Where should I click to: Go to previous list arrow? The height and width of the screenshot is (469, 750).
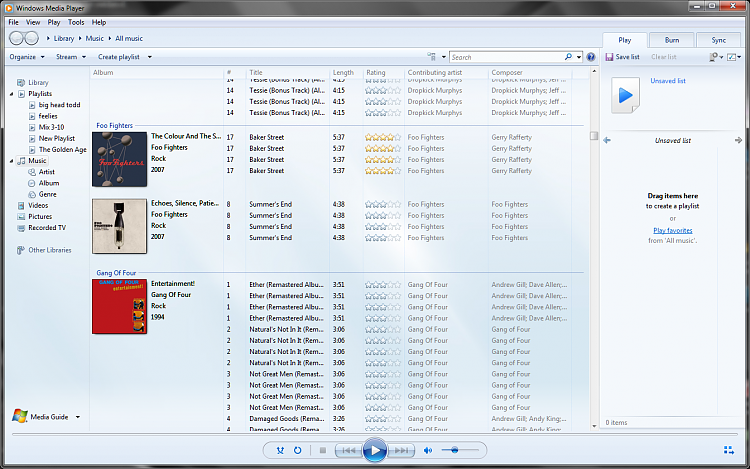click(607, 140)
